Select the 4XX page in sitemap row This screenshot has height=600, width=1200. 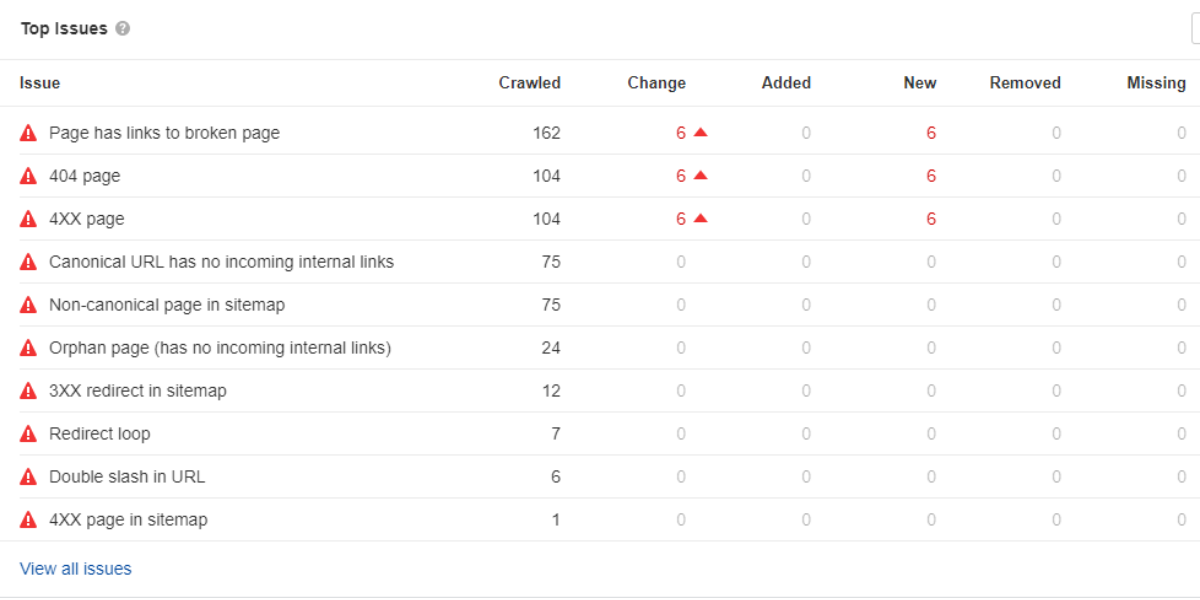point(128,520)
